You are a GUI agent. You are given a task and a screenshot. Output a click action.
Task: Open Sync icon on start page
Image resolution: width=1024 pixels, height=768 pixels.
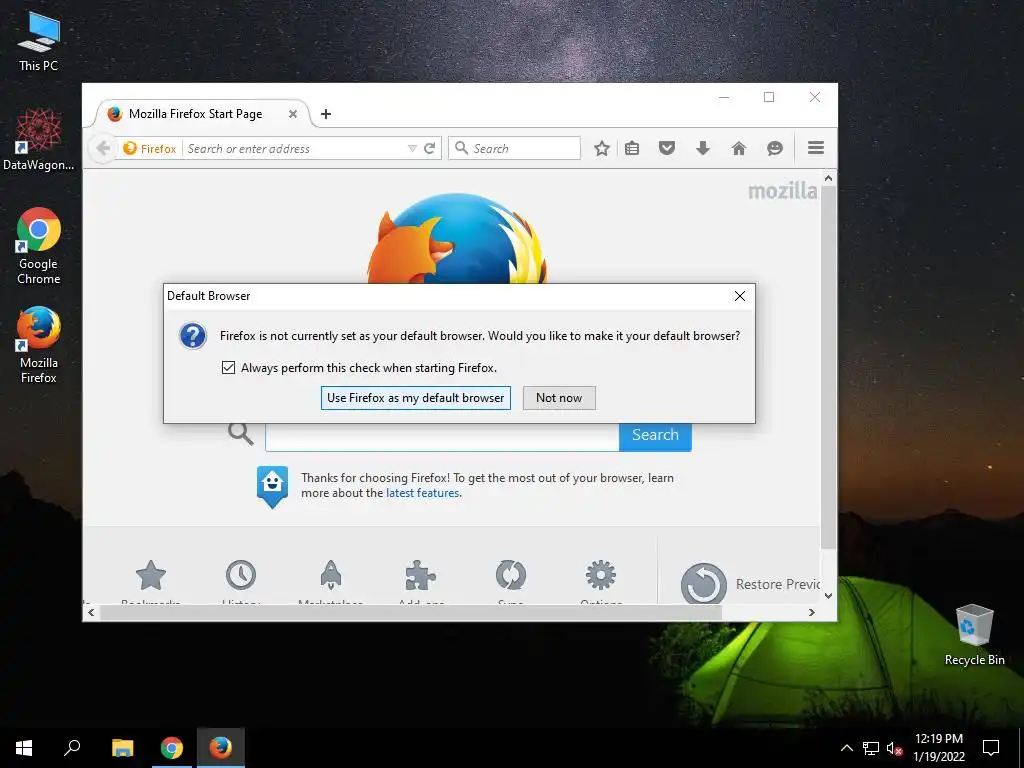point(511,575)
